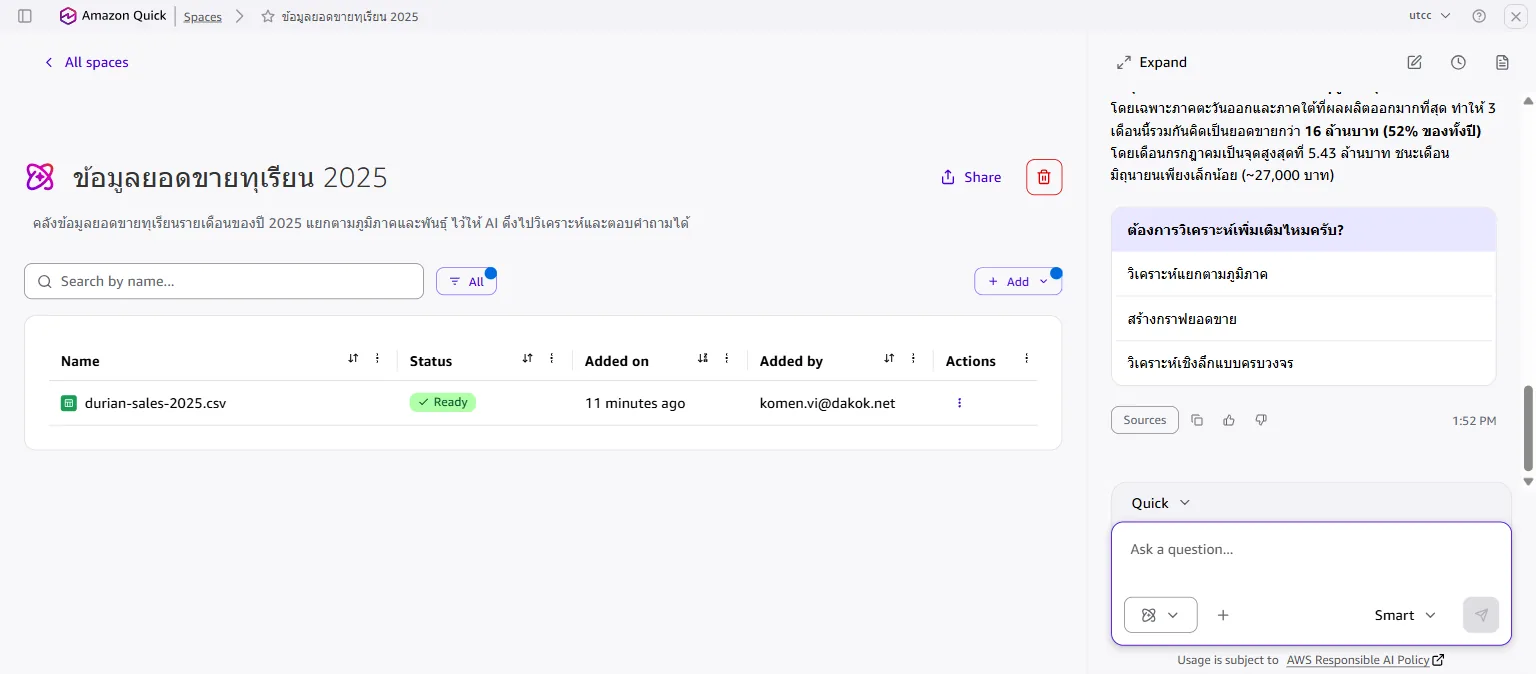
Task: Click the Search by name field
Action: point(224,281)
